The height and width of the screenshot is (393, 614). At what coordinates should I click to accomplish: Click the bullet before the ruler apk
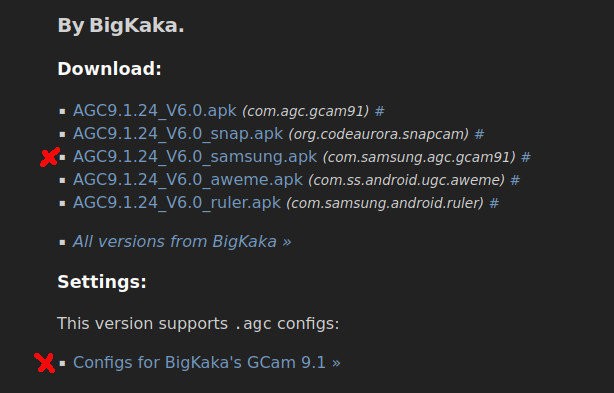click(x=62, y=203)
